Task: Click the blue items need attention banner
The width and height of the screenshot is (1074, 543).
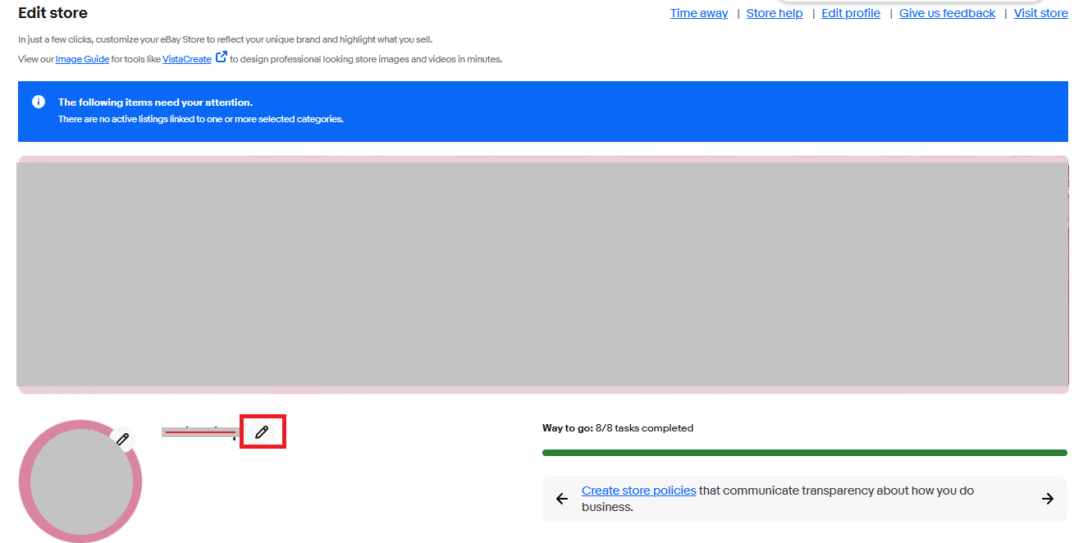Action: click(x=542, y=111)
